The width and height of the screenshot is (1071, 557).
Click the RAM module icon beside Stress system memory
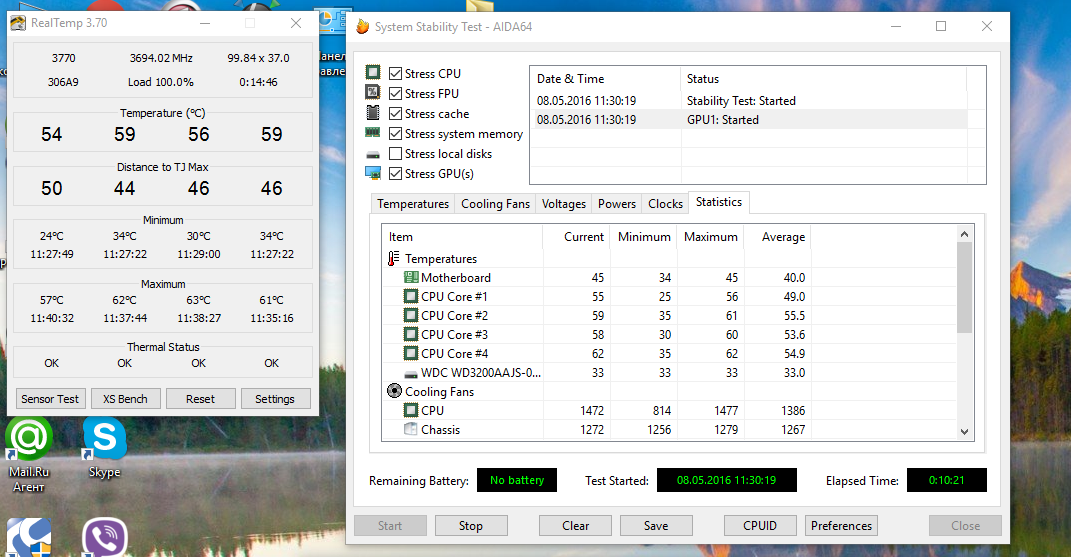(373, 133)
